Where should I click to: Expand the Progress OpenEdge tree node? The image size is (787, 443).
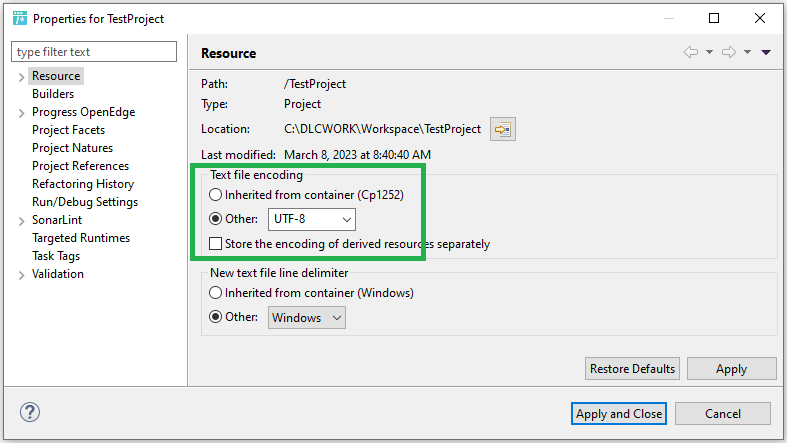(21, 113)
